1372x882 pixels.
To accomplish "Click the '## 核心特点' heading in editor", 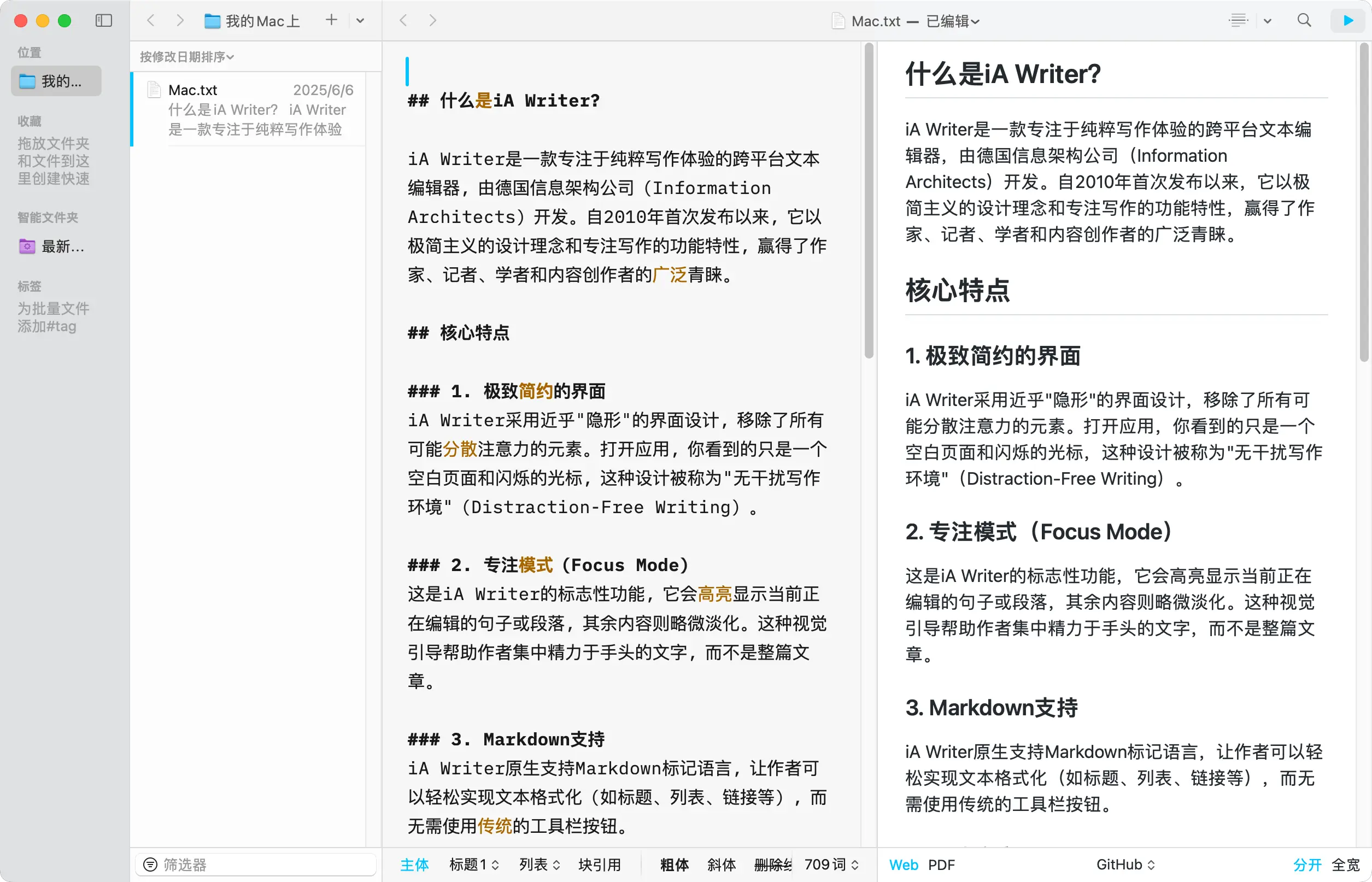I will (458, 333).
